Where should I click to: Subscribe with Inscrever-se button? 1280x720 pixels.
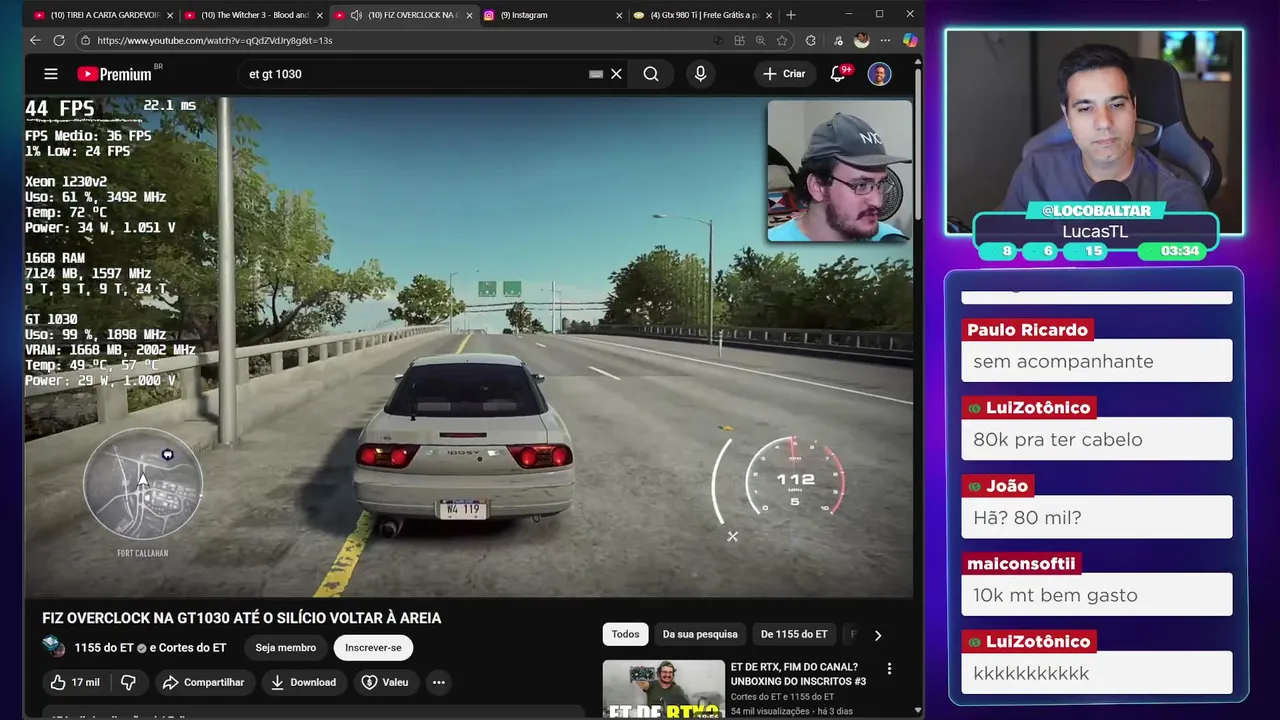click(x=373, y=648)
